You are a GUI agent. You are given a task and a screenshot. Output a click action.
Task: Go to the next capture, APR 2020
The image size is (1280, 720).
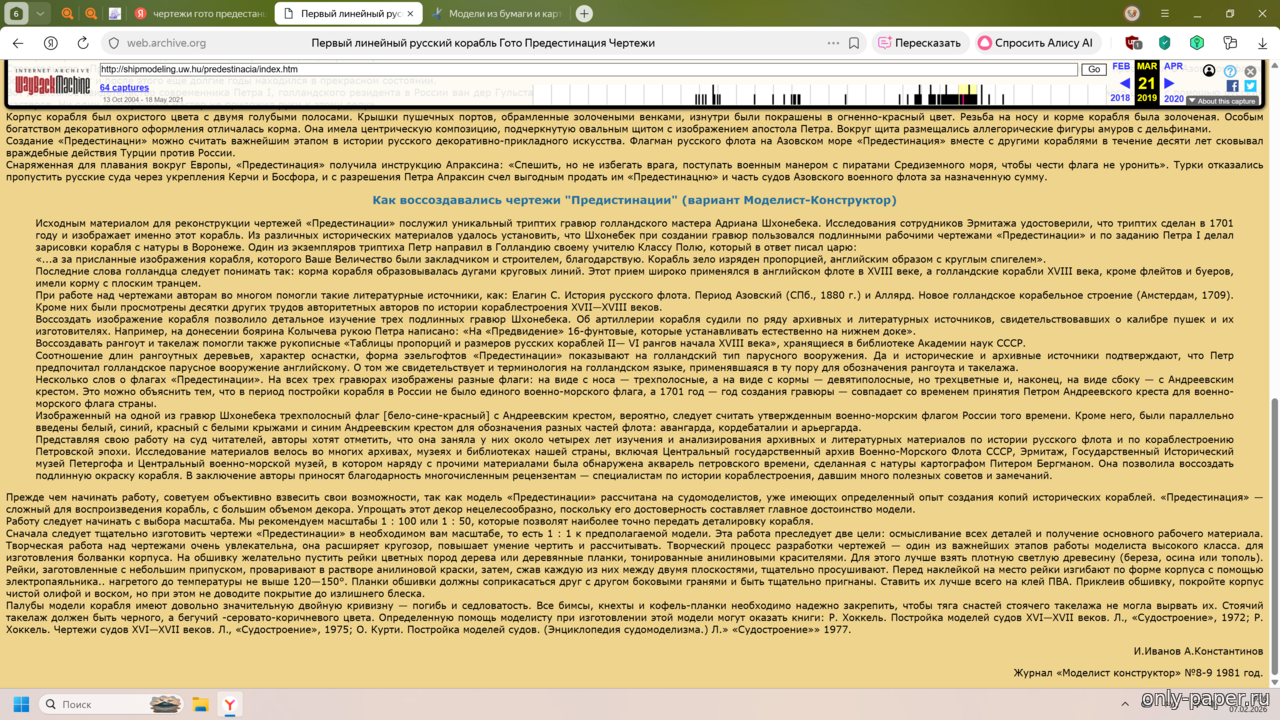tap(1169, 84)
